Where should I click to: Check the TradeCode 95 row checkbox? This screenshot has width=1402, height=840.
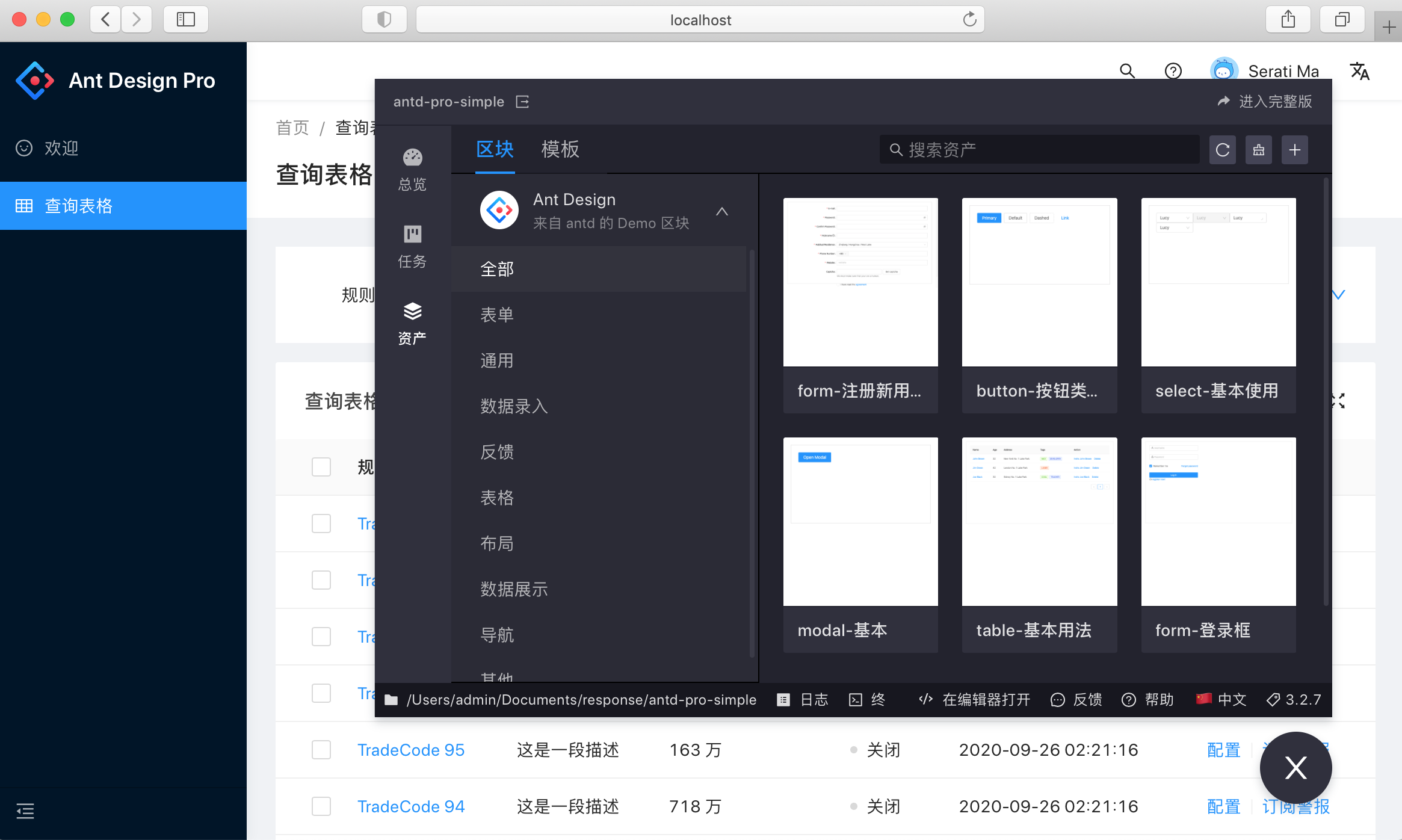tap(321, 750)
